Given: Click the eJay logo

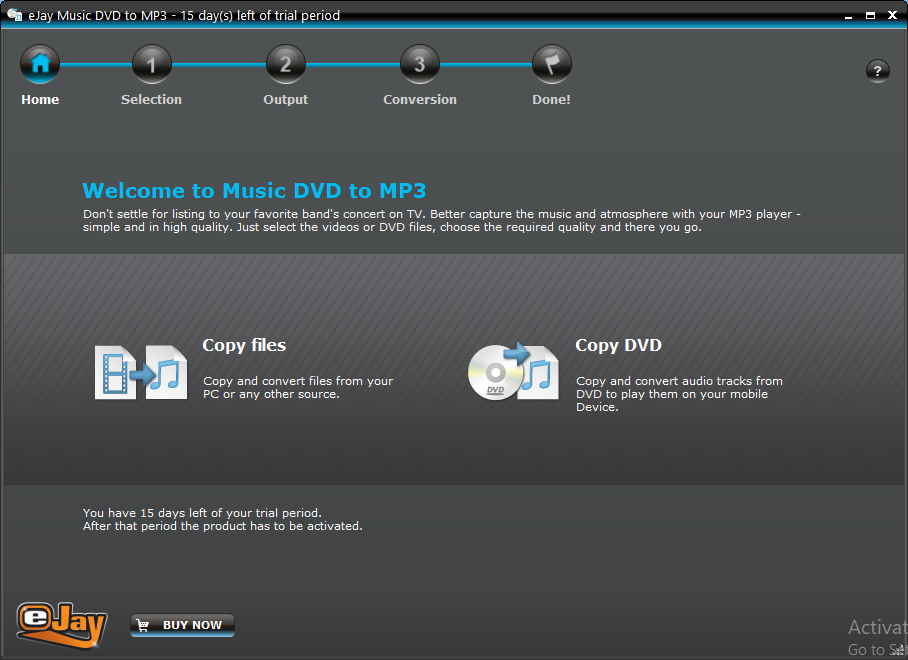Looking at the screenshot, I should tap(61, 624).
